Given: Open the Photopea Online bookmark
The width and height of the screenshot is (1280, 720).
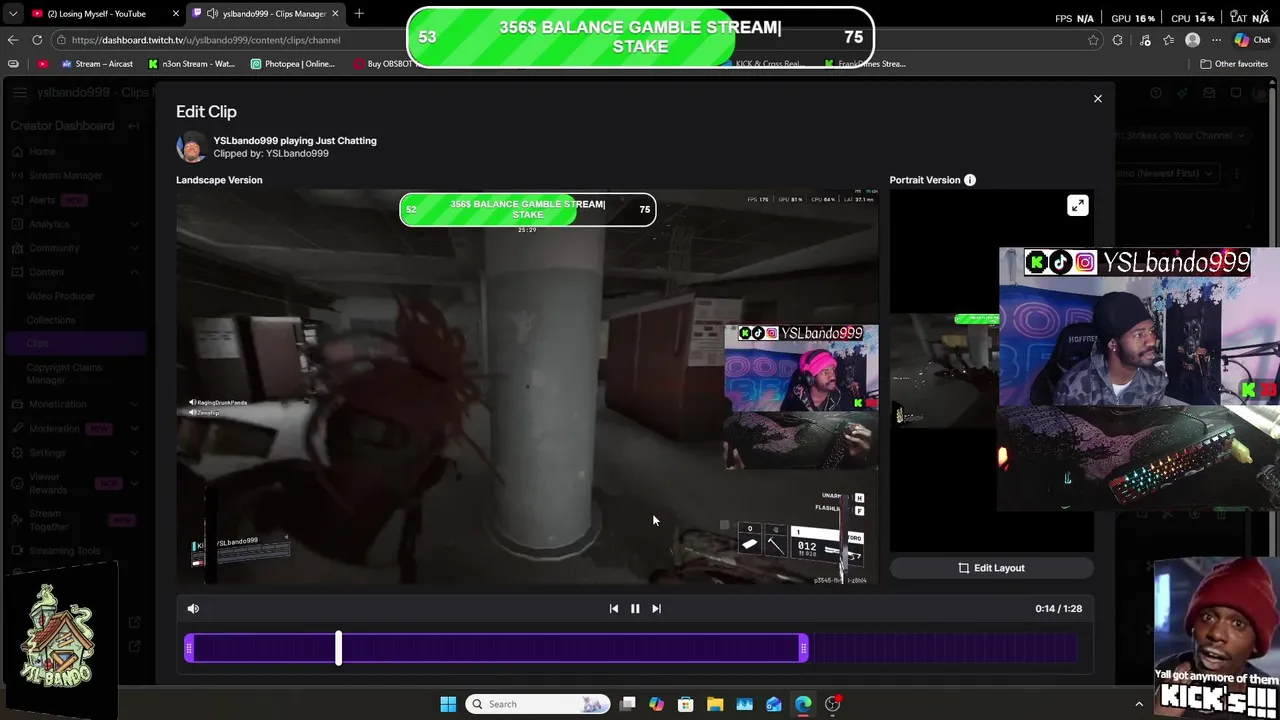Looking at the screenshot, I should point(293,64).
